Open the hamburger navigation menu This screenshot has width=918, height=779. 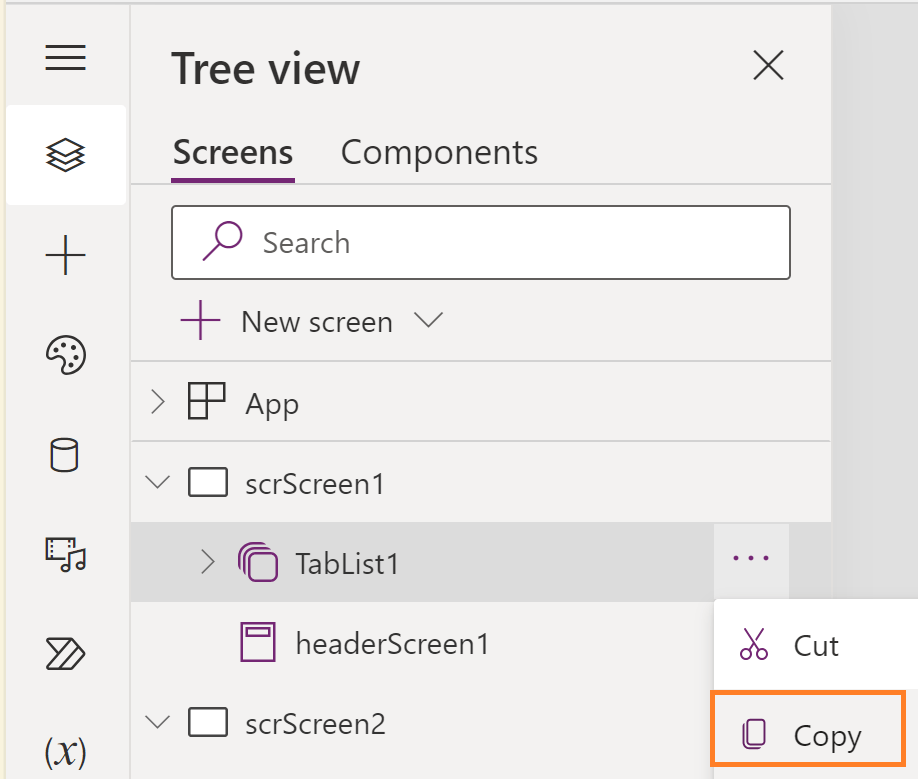65,59
